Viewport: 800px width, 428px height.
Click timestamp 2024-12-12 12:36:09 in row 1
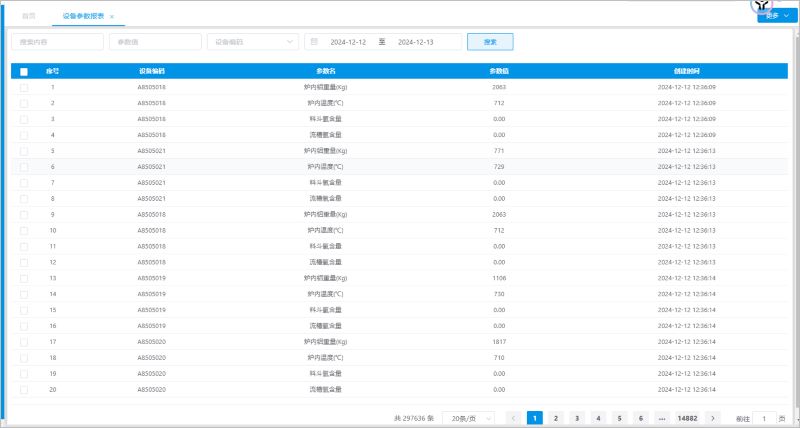point(686,87)
